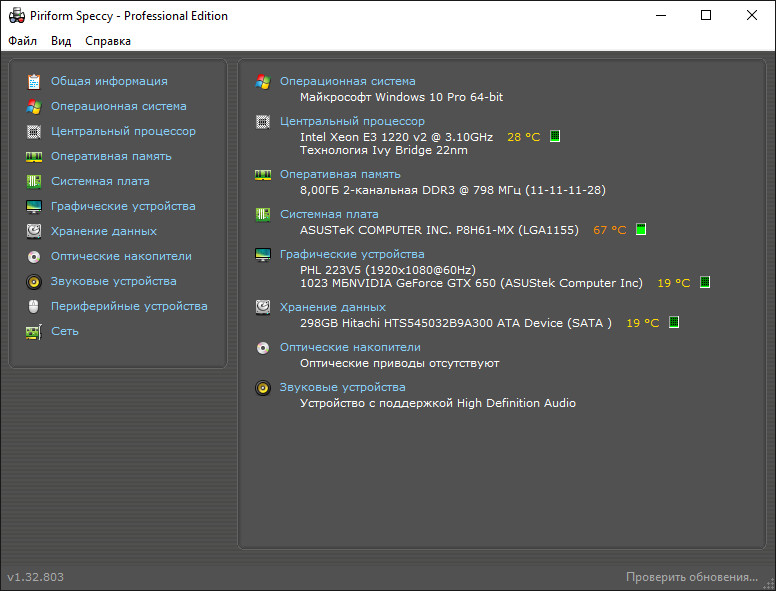The width and height of the screenshot is (776, 591).
Task: Click the monitor icon beside sidebar Графические устройства
Action: coord(34,206)
